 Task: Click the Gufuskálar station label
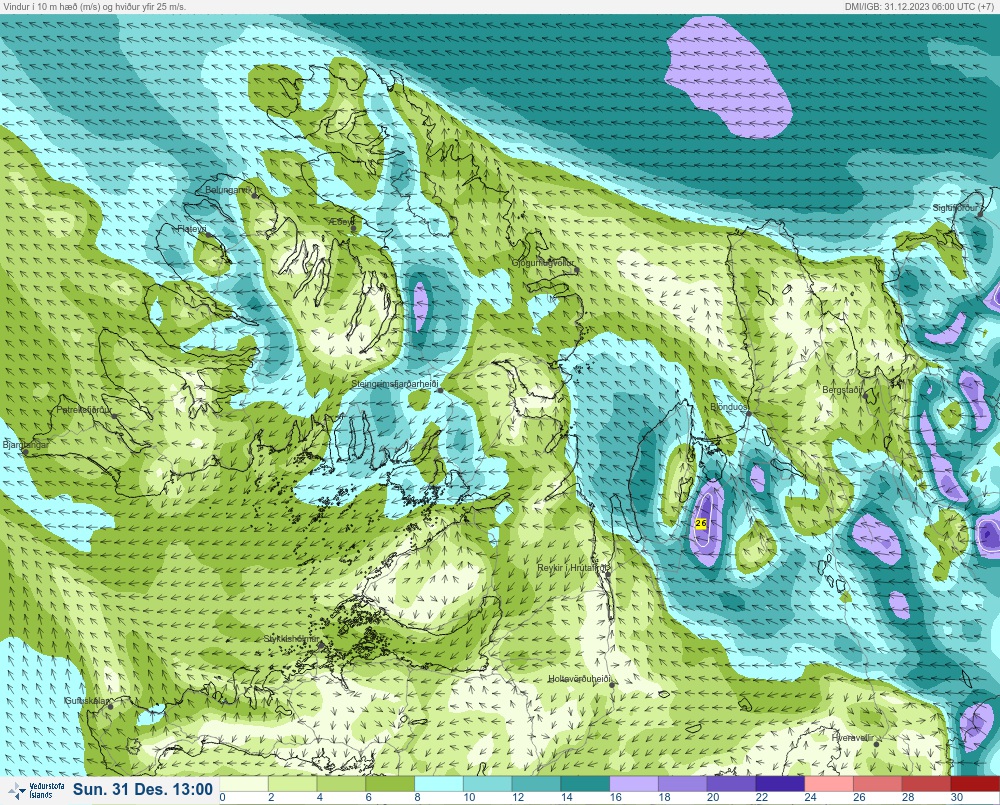(x=87, y=700)
